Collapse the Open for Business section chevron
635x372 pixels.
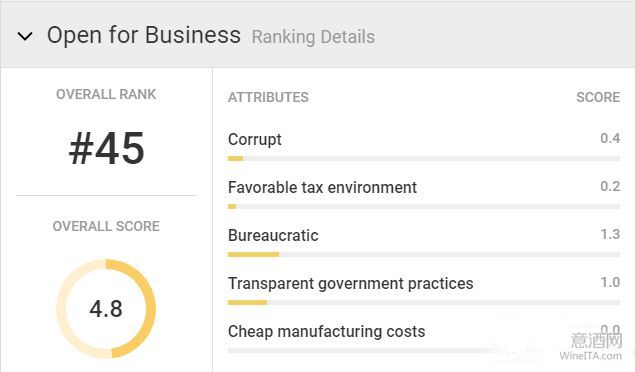pos(25,36)
